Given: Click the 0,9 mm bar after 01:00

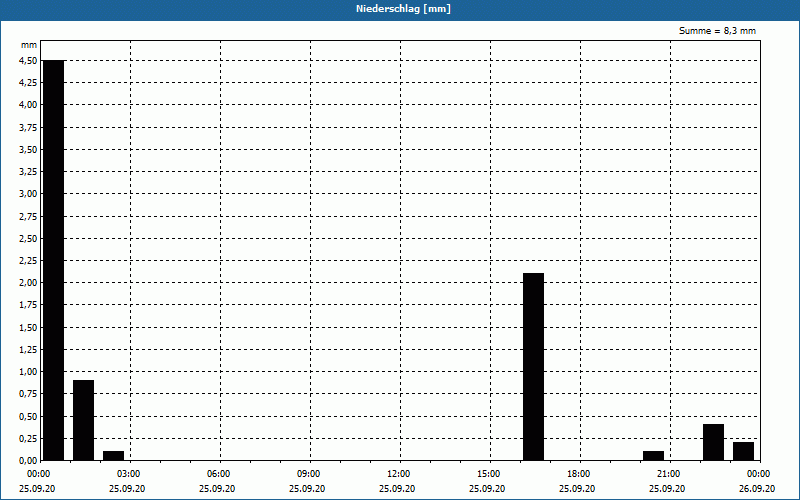Looking at the screenshot, I should click(x=84, y=420).
